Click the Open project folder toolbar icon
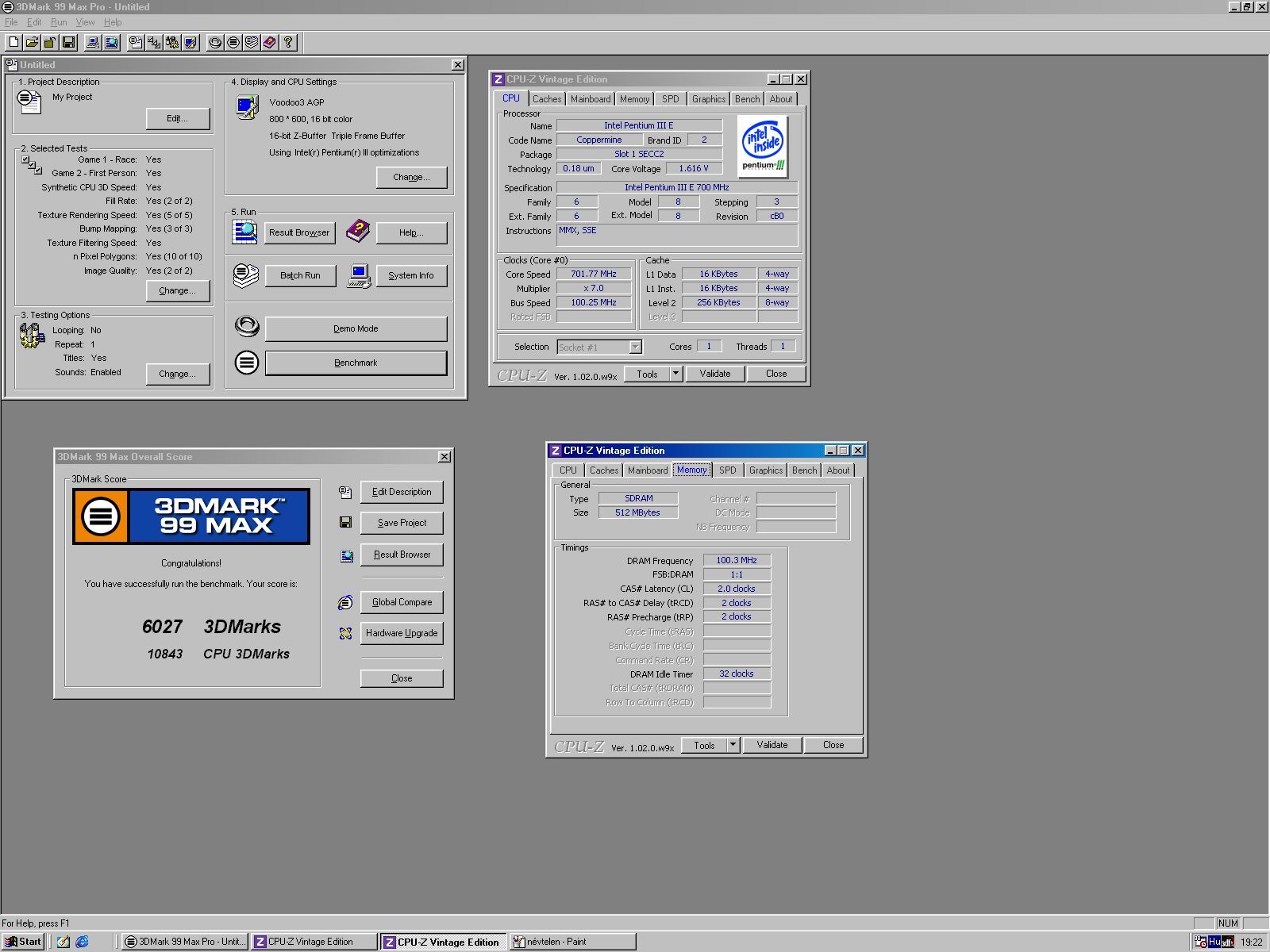 [32, 42]
